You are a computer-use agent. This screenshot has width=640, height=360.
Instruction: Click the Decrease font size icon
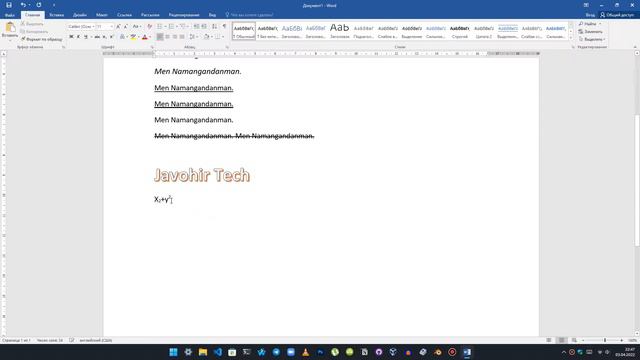coord(126,27)
